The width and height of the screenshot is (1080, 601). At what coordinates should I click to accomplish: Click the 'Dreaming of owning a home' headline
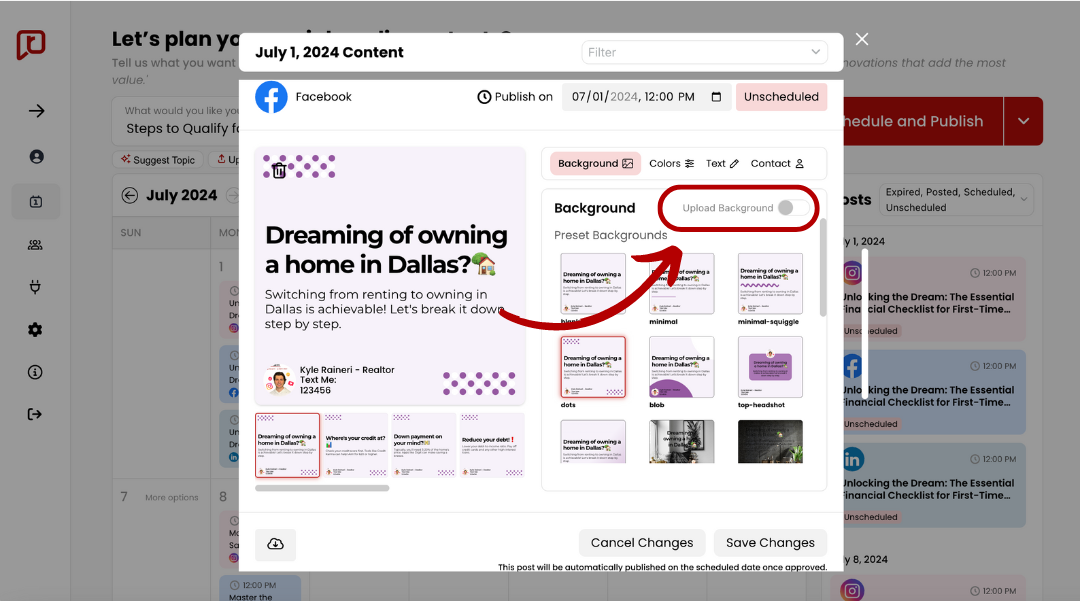(x=386, y=249)
